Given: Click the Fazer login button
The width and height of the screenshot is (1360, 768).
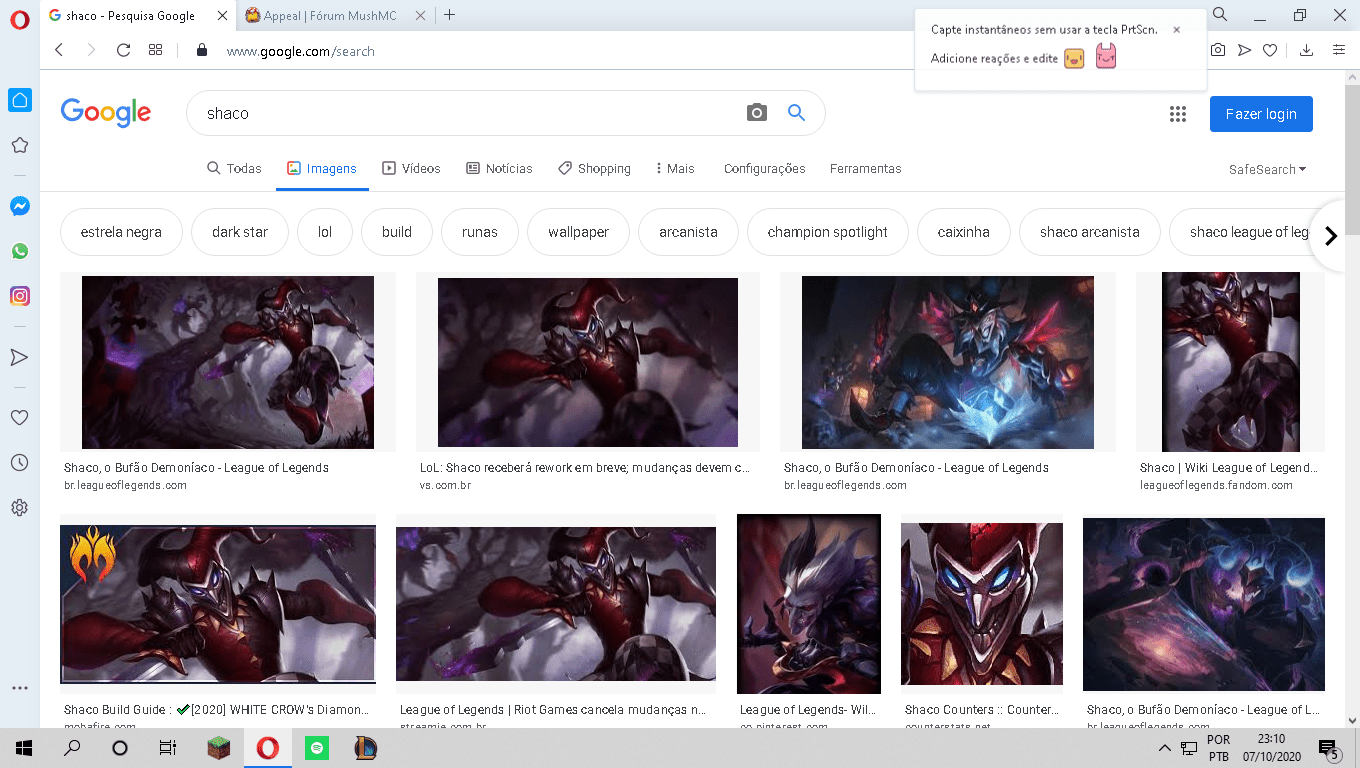Looking at the screenshot, I should tap(1261, 114).
